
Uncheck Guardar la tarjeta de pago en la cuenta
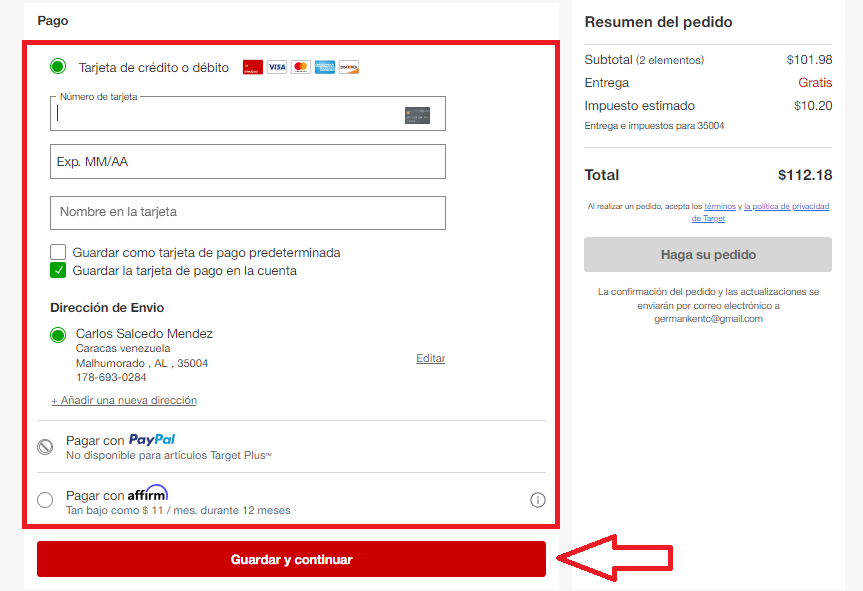click(x=58, y=270)
